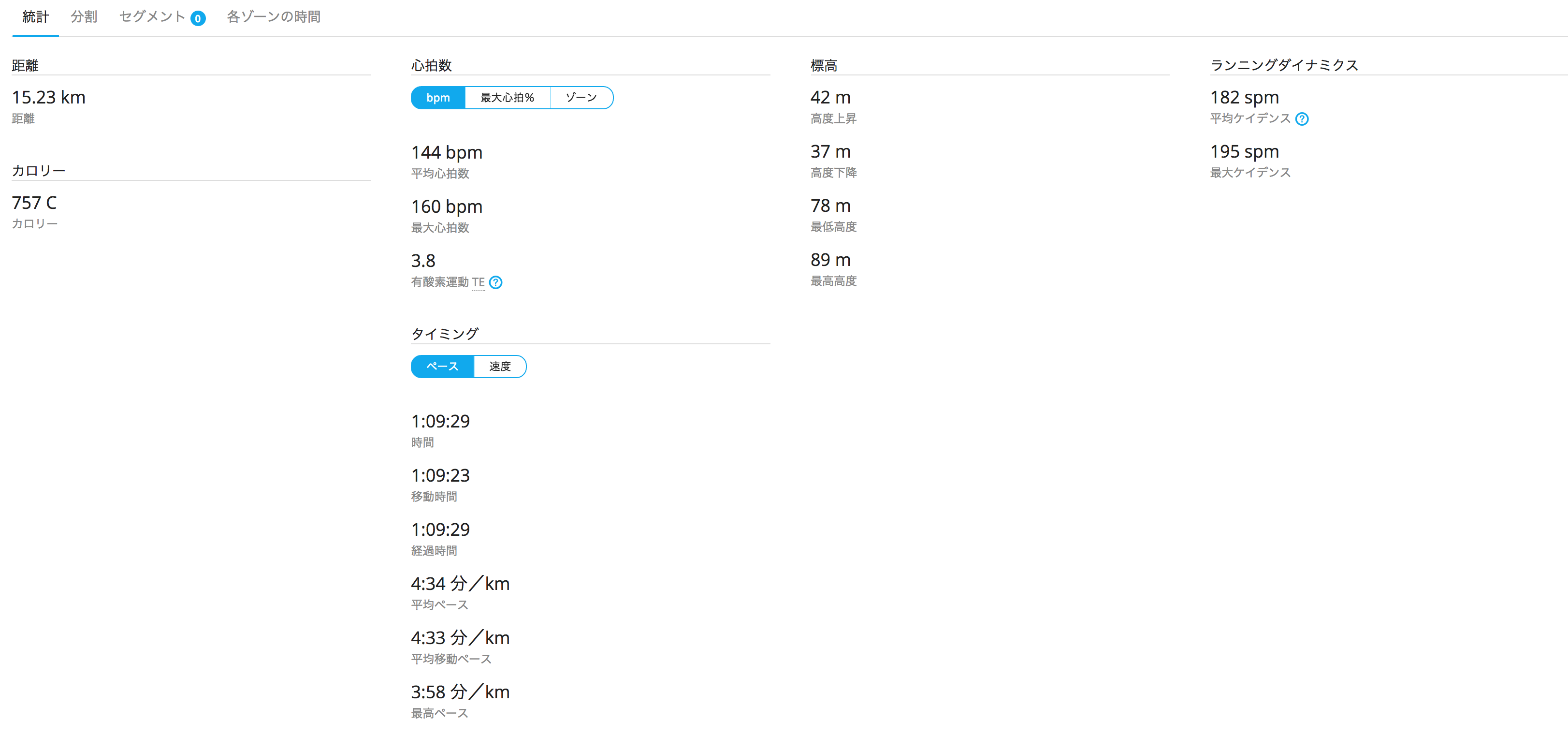1568x736 pixels.
Task: Switch heart rate display to ゾーン
Action: [581, 97]
